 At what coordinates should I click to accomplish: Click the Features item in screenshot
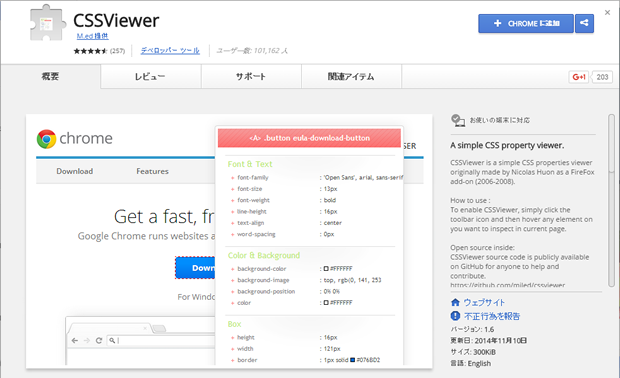point(152,171)
